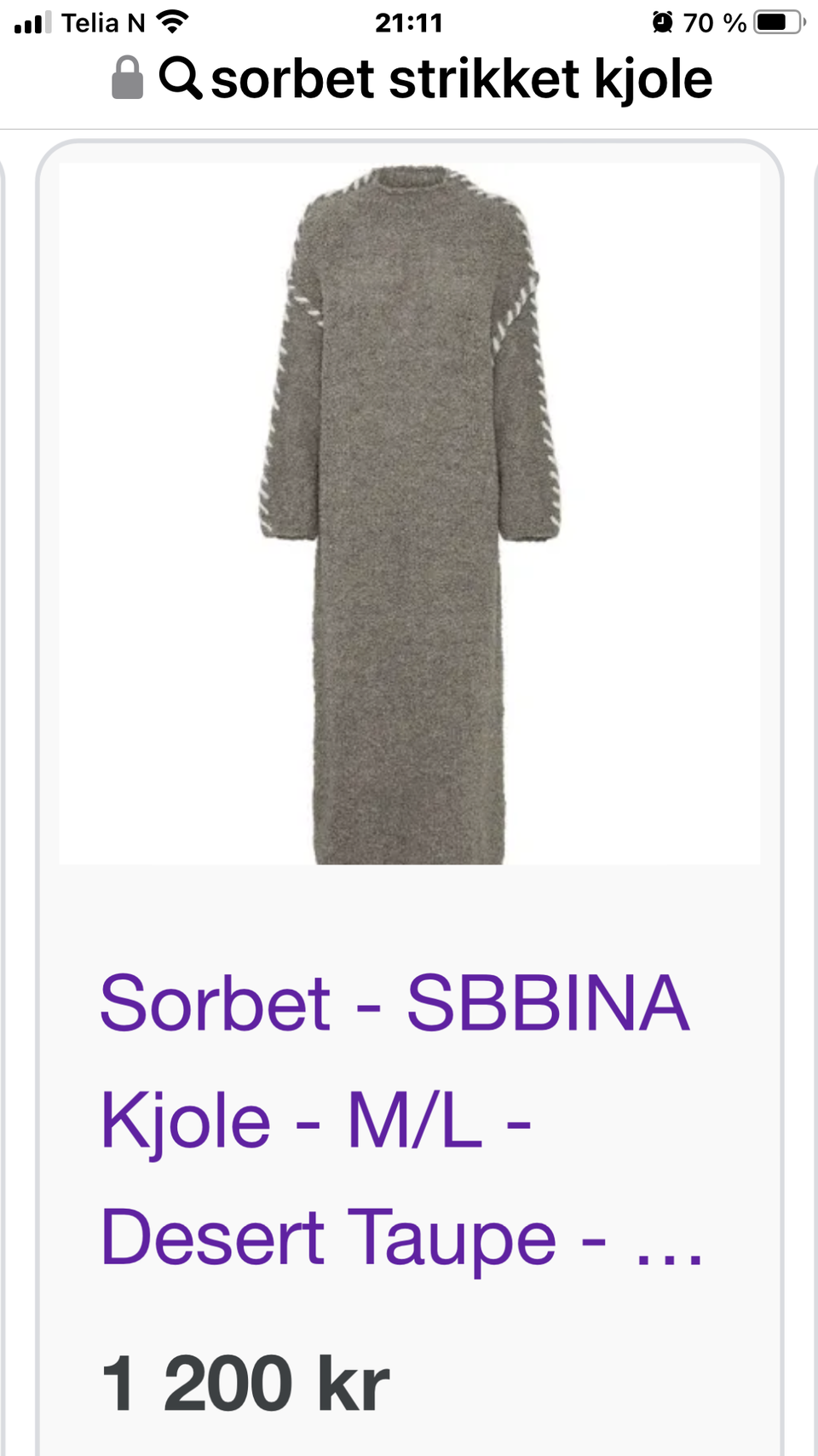The height and width of the screenshot is (1456, 818).
Task: Click the Kjole - M/L title line
Action: (x=316, y=1121)
